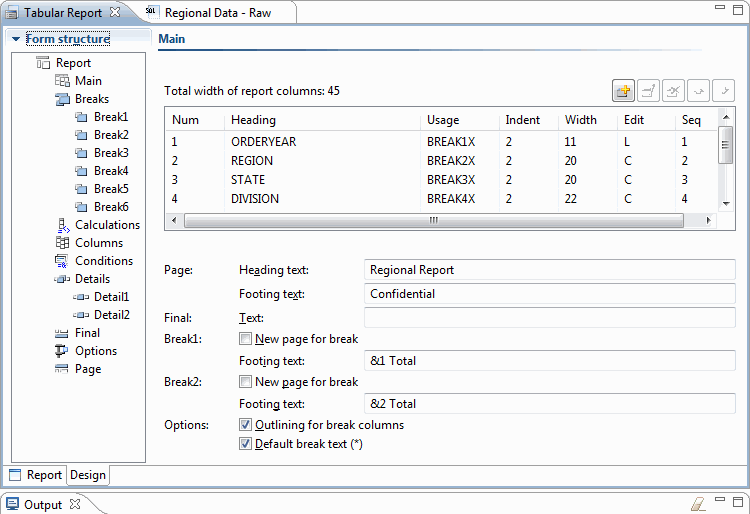
Task: Select the Details node icon
Action: click(62, 279)
